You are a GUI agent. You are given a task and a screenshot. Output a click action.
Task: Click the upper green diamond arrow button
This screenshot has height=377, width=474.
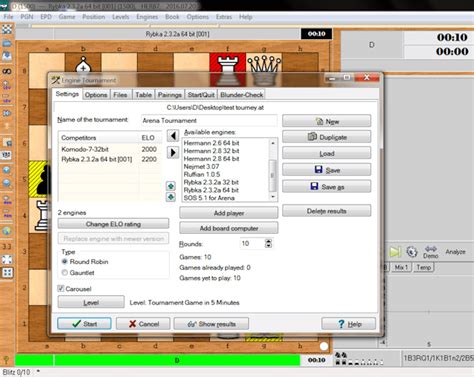171,186
